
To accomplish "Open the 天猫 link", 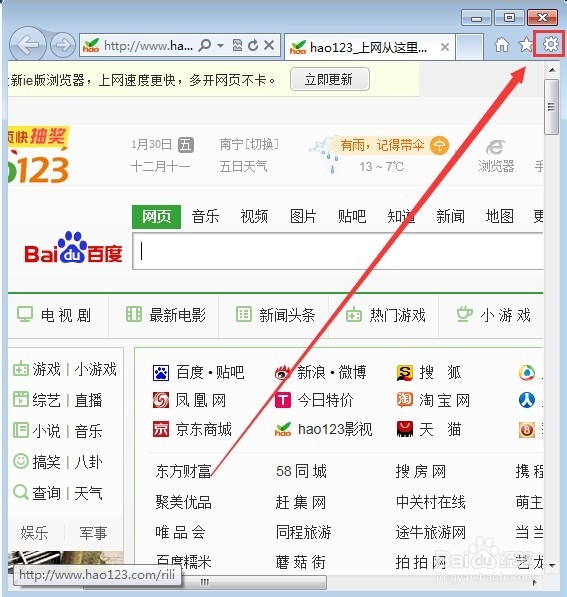I will pyautogui.click(x=440, y=429).
